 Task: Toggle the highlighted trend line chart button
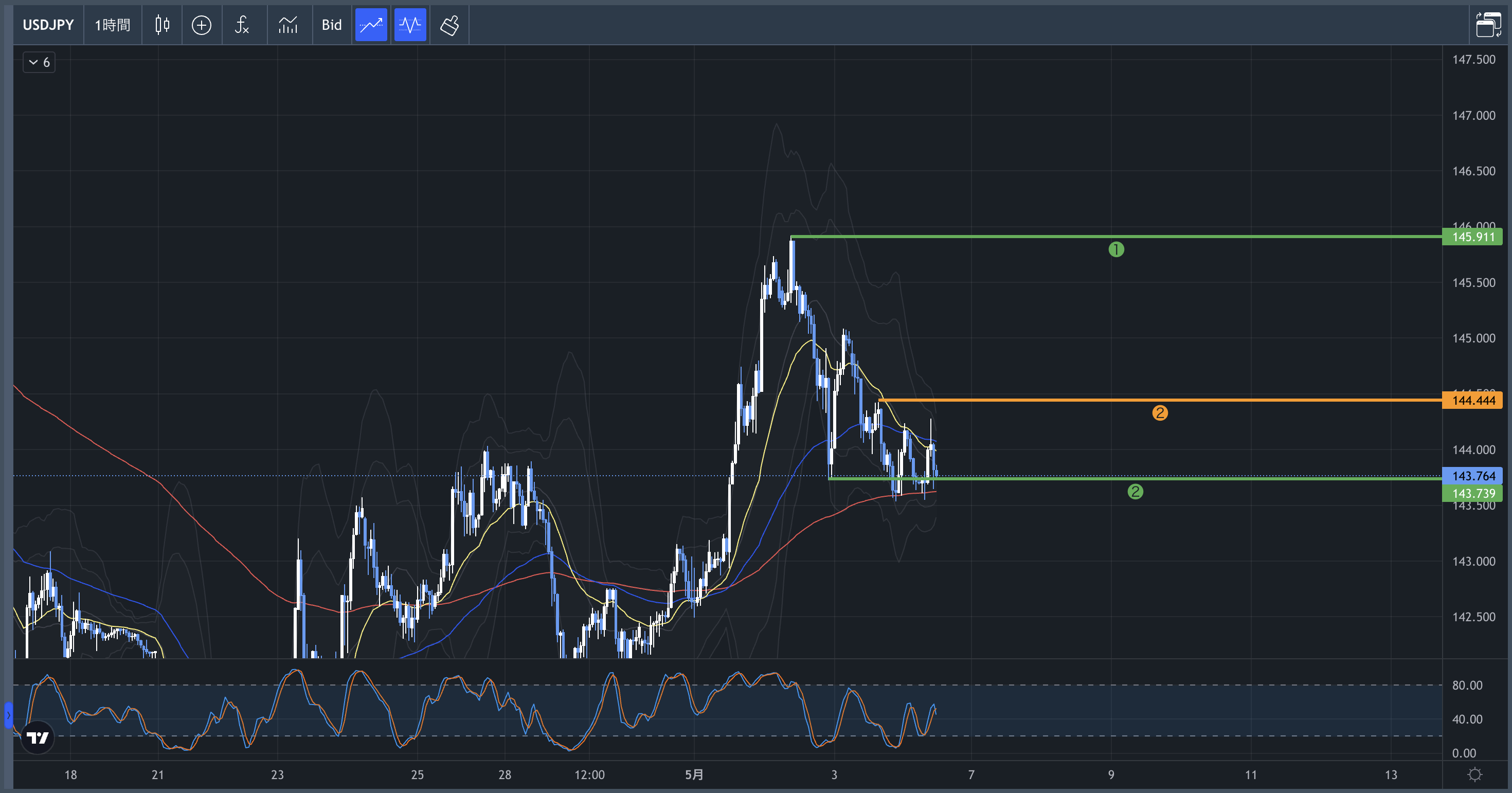tap(371, 25)
